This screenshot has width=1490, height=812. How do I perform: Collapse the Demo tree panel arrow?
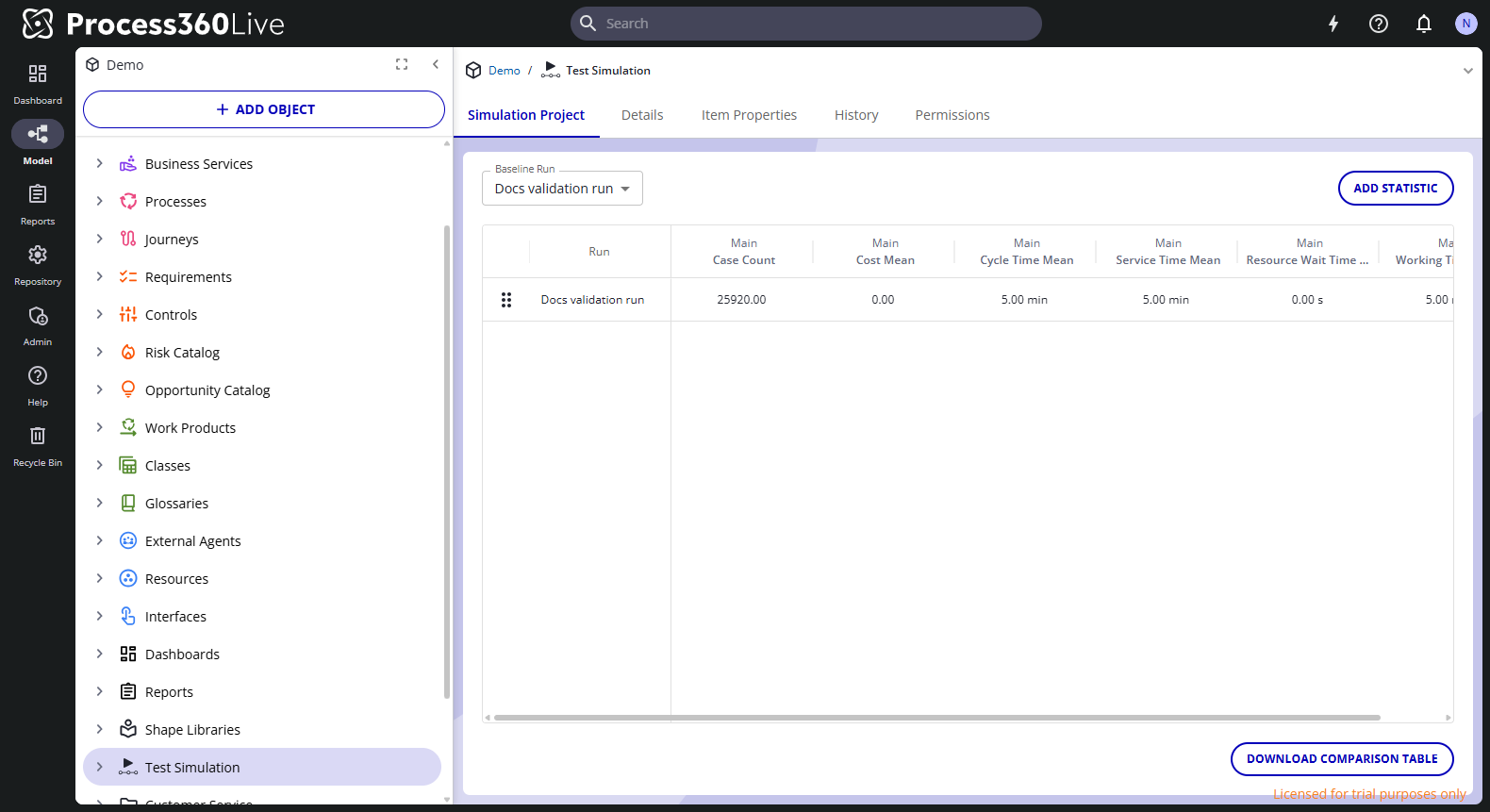point(436,64)
